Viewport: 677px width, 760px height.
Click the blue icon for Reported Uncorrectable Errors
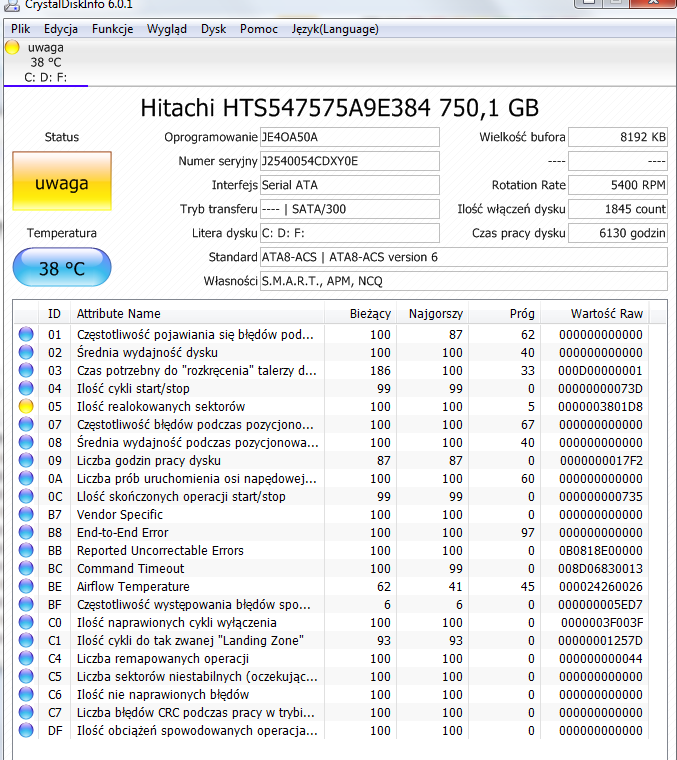26,550
